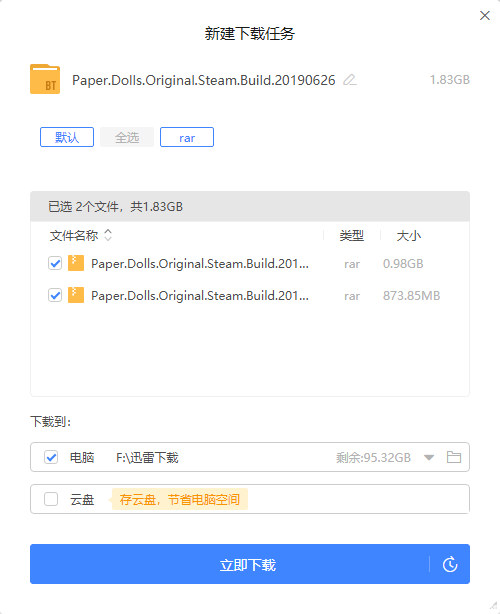Click the orange BT folder icon
The image size is (500, 614).
(x=45, y=79)
